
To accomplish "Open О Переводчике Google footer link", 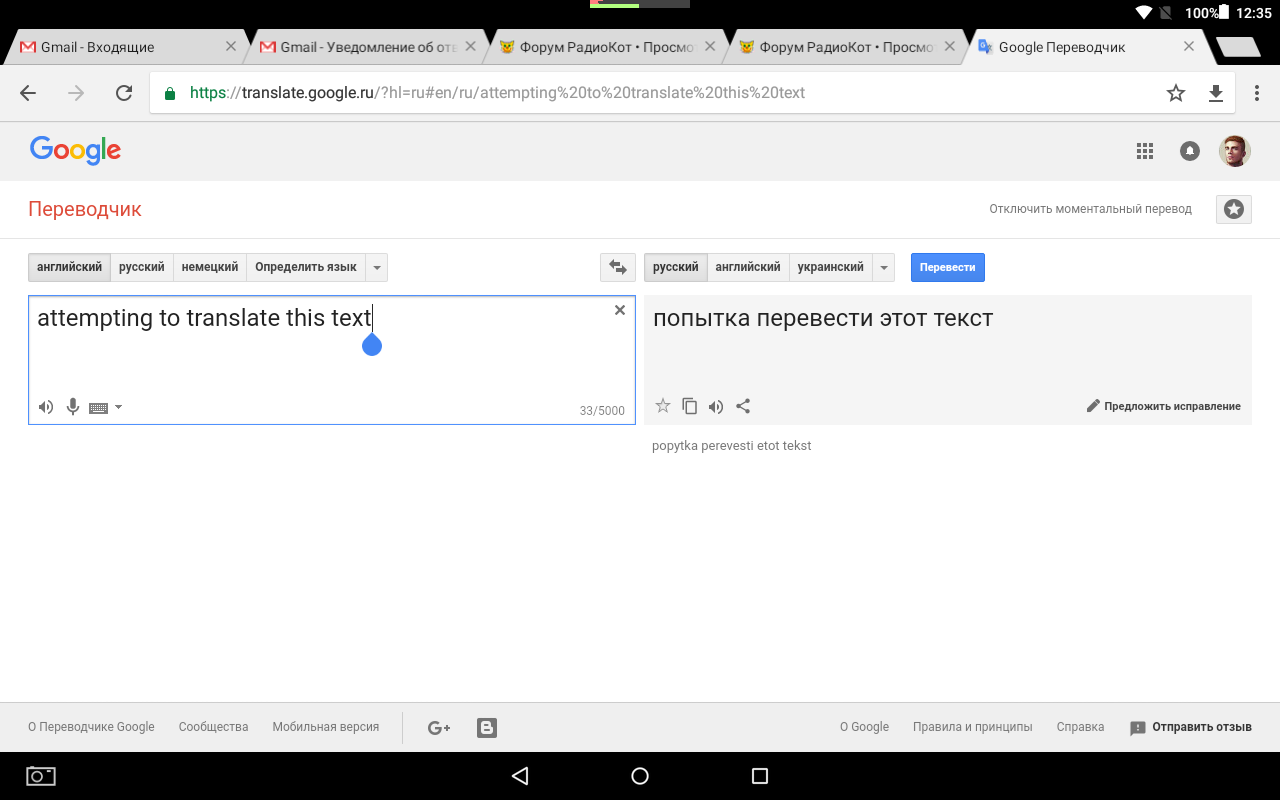I will click(91, 727).
